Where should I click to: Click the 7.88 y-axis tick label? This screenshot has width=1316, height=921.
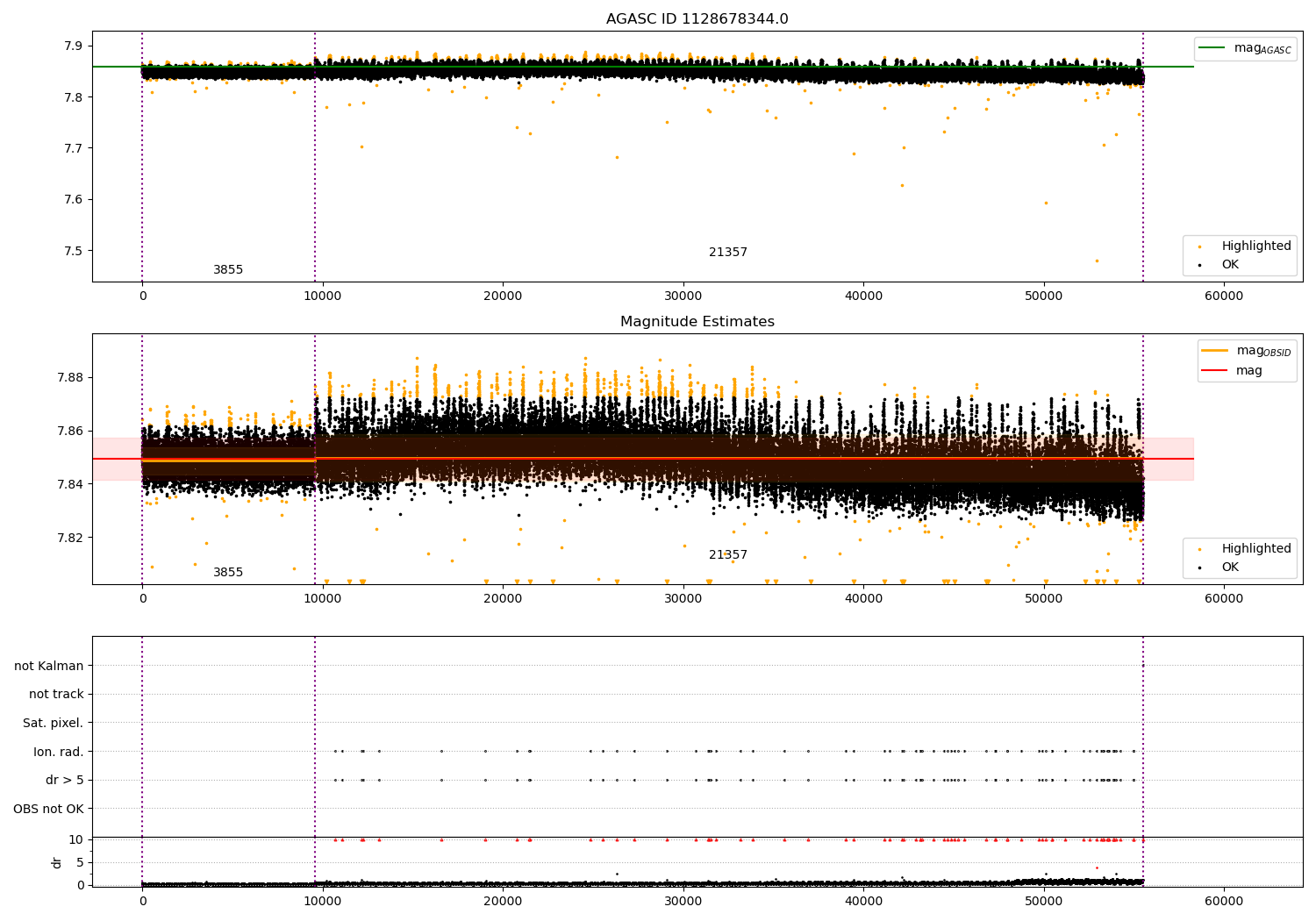[x=70, y=377]
